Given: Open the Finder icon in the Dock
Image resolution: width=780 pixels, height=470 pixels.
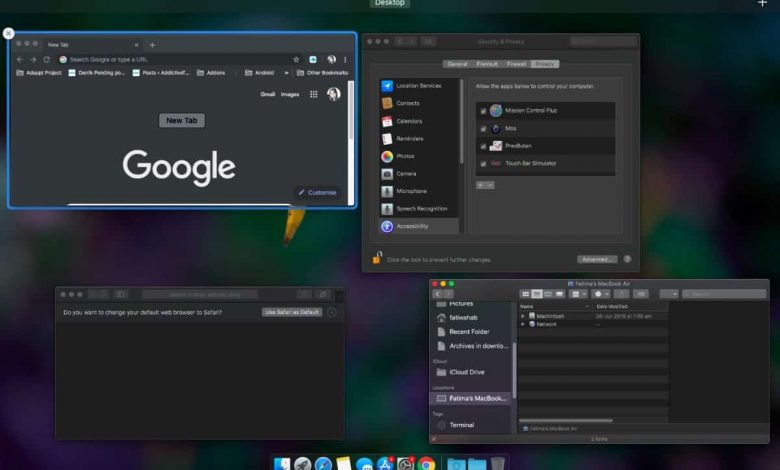Looking at the screenshot, I should point(283,464).
